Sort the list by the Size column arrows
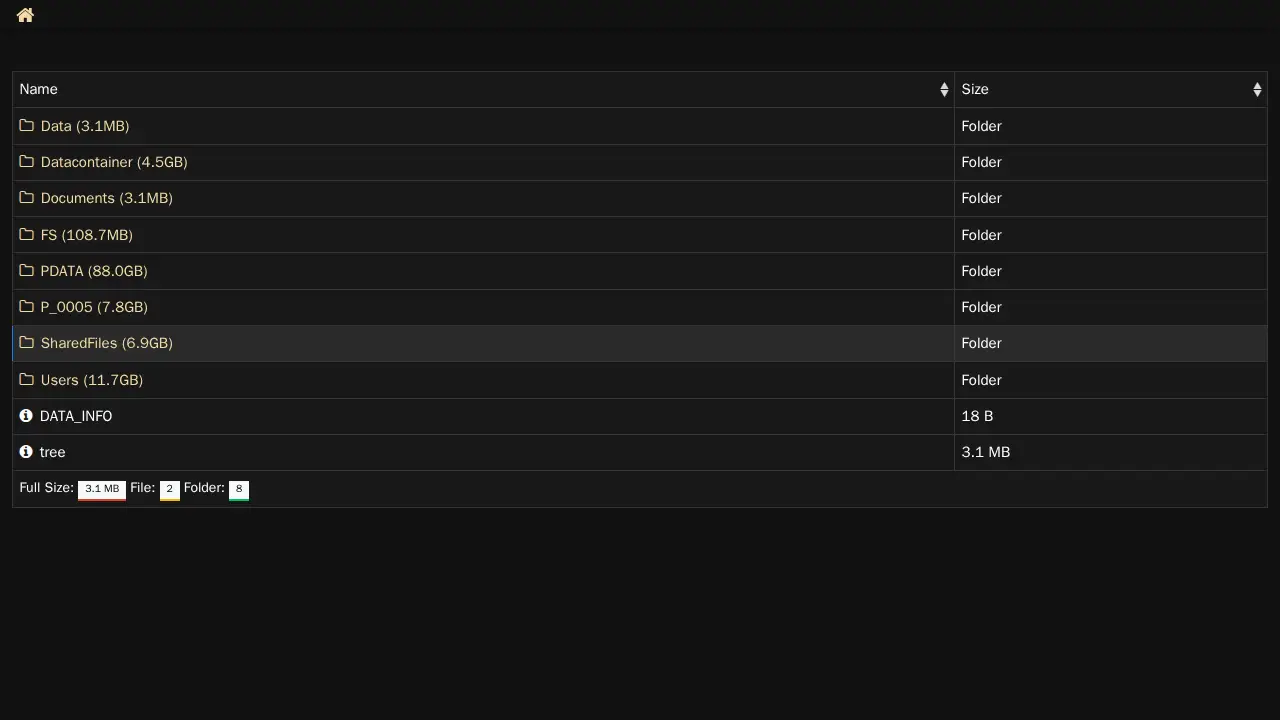This screenshot has width=1280, height=720. coord(1256,90)
